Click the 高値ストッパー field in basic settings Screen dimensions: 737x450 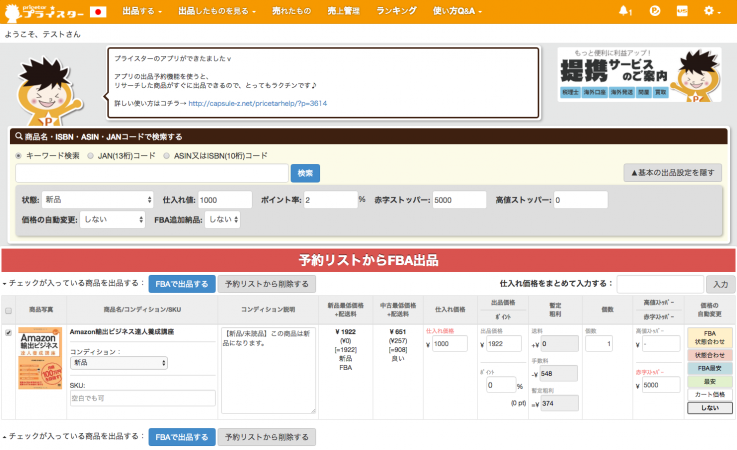(580, 200)
